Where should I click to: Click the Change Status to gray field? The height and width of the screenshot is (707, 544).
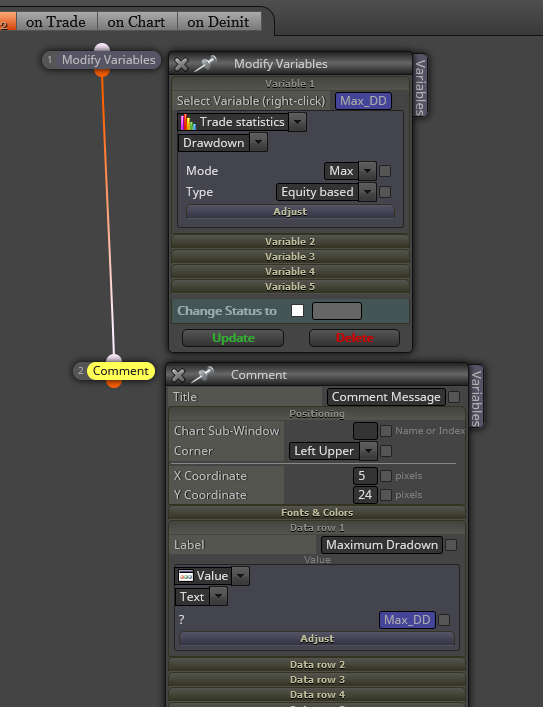337,311
